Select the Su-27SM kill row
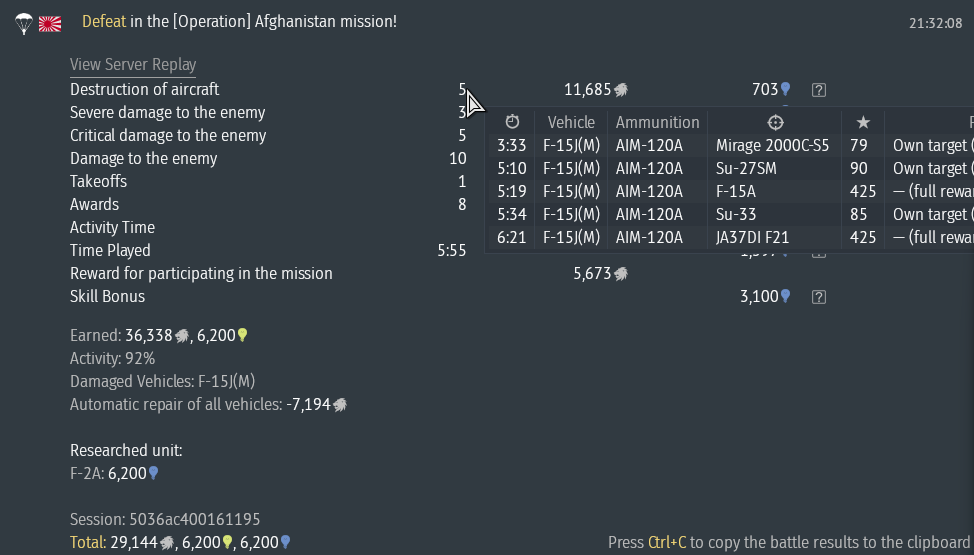 pyautogui.click(x=731, y=168)
